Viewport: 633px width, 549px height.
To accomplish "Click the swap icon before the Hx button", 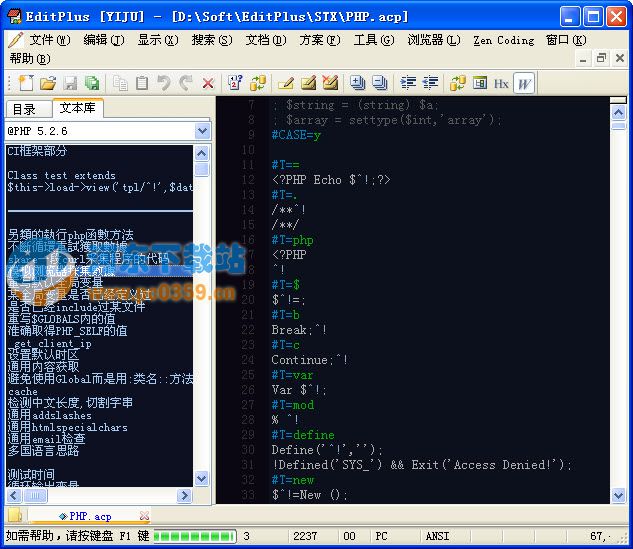I will click(458, 83).
